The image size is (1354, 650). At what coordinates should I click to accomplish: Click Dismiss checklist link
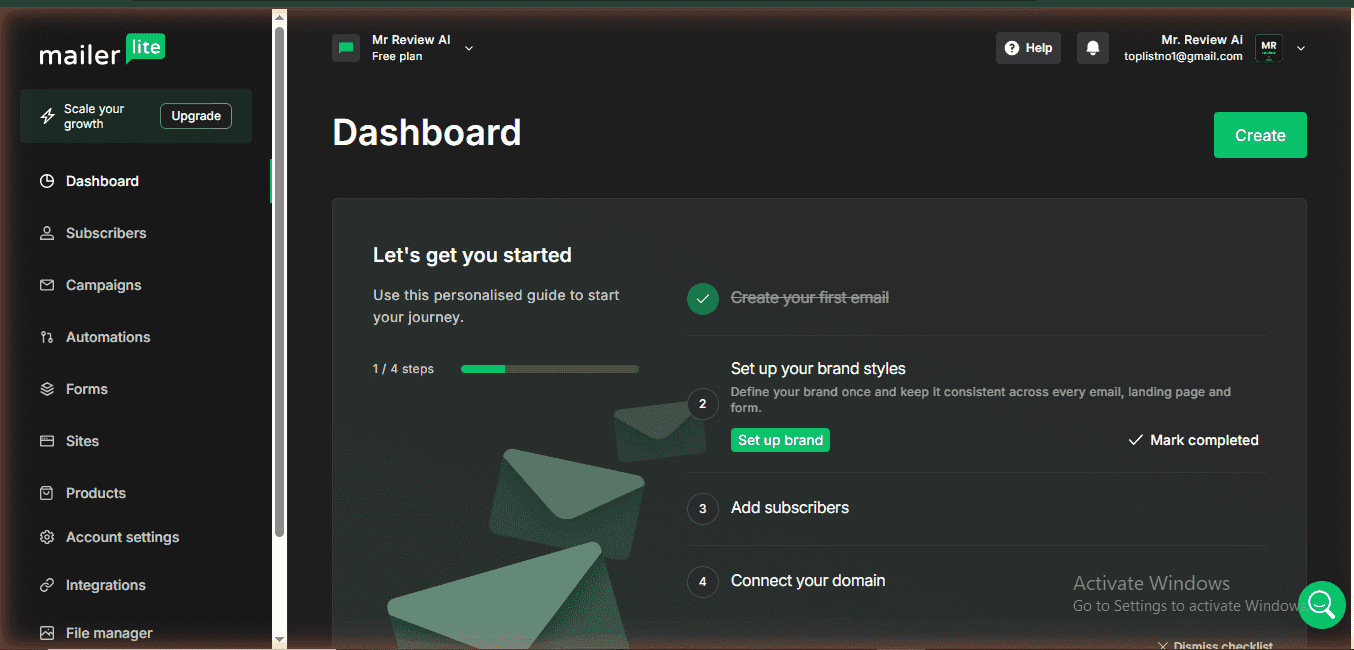[x=1215, y=645]
